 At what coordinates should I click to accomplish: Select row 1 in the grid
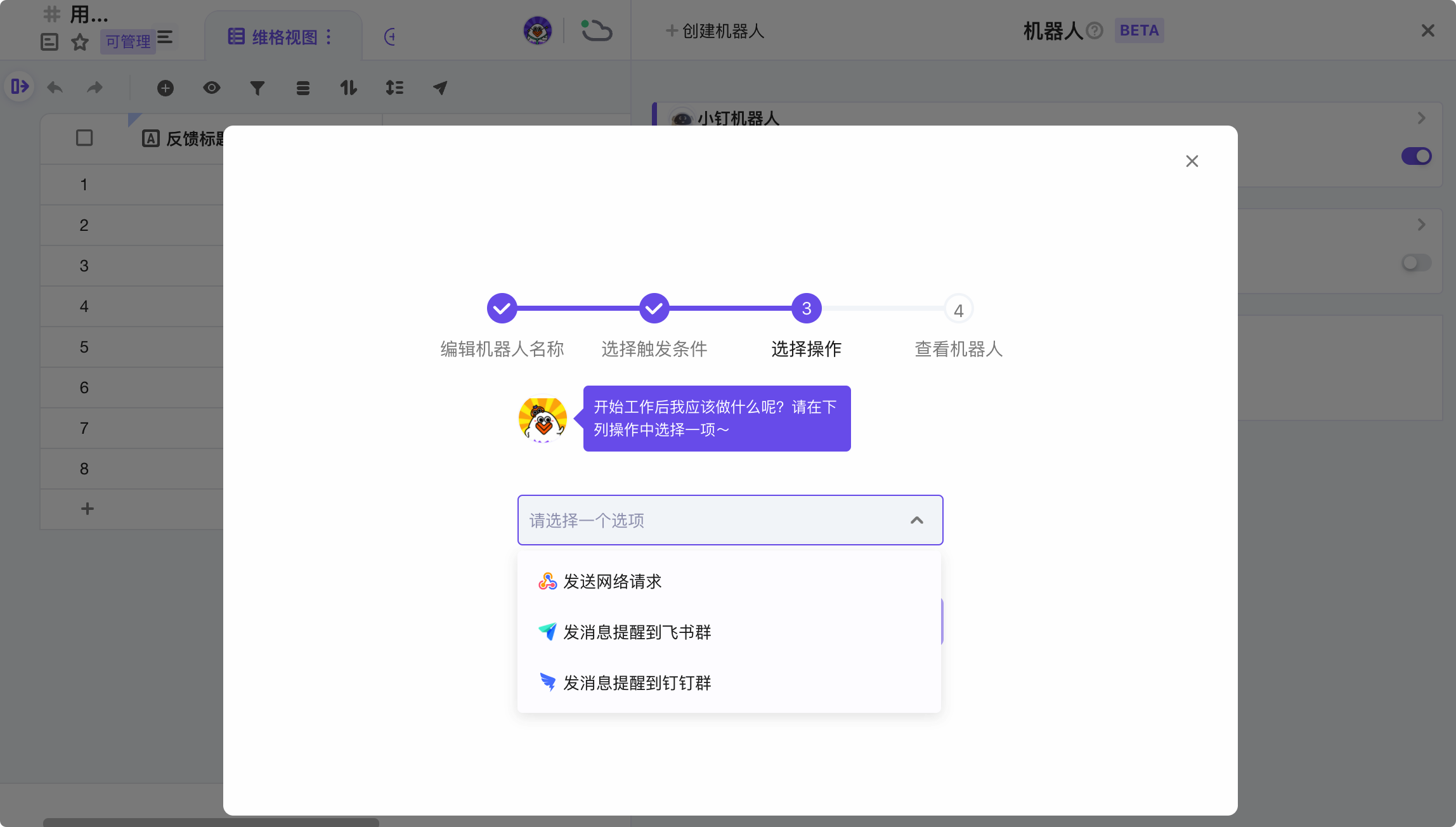pos(84,185)
